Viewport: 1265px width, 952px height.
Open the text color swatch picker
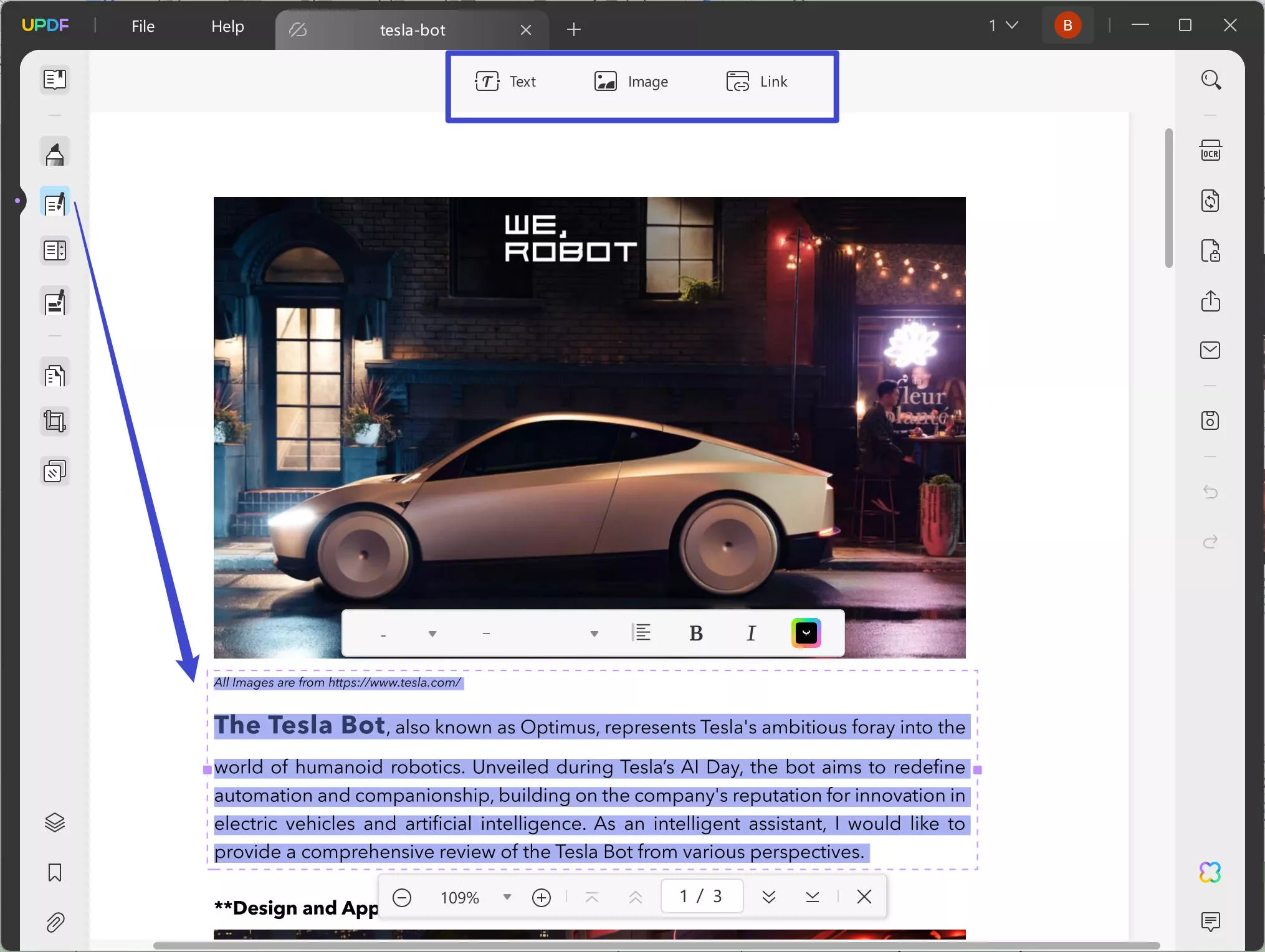click(805, 633)
